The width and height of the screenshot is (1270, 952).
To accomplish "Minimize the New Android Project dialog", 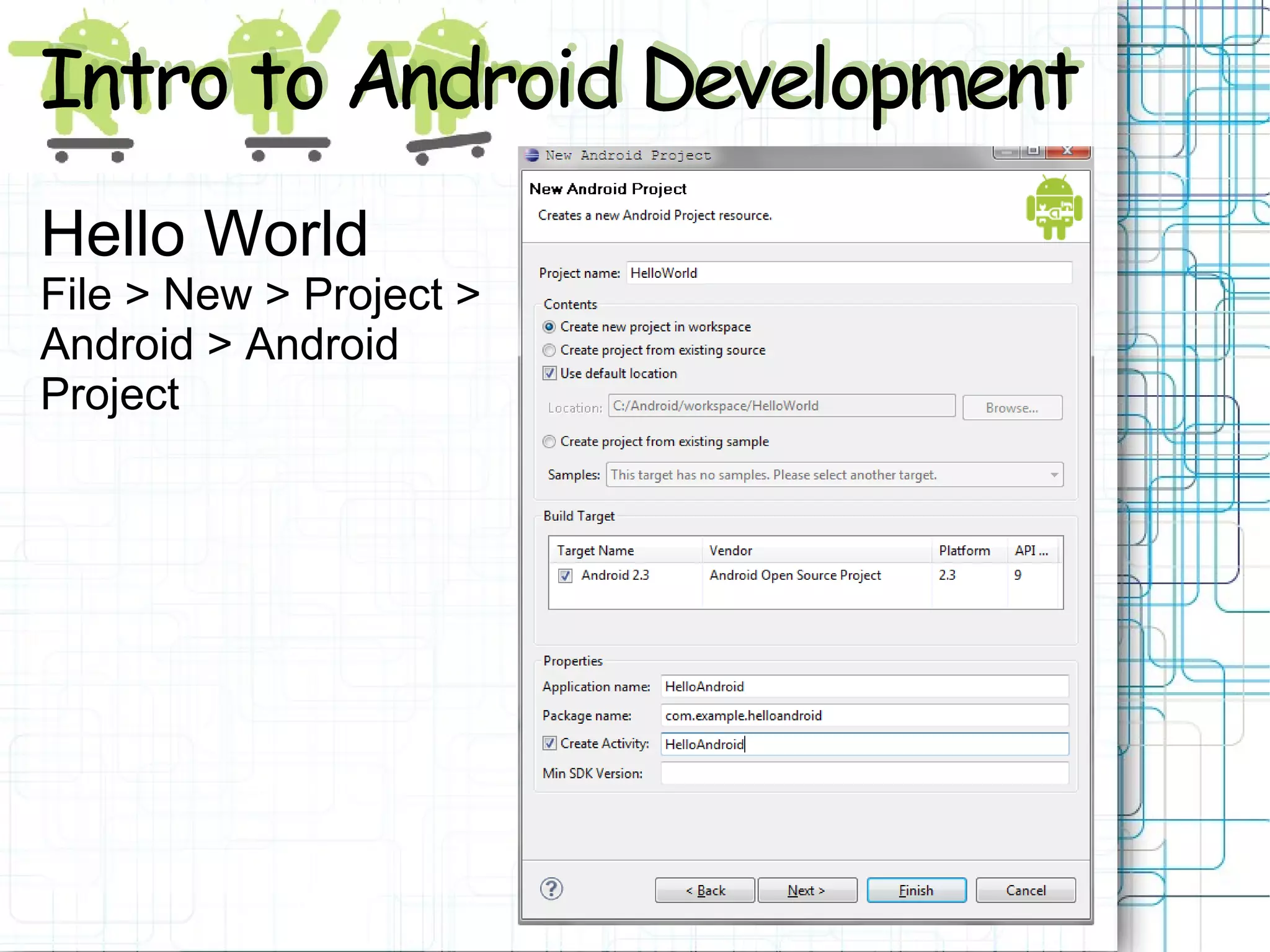I will [1006, 151].
